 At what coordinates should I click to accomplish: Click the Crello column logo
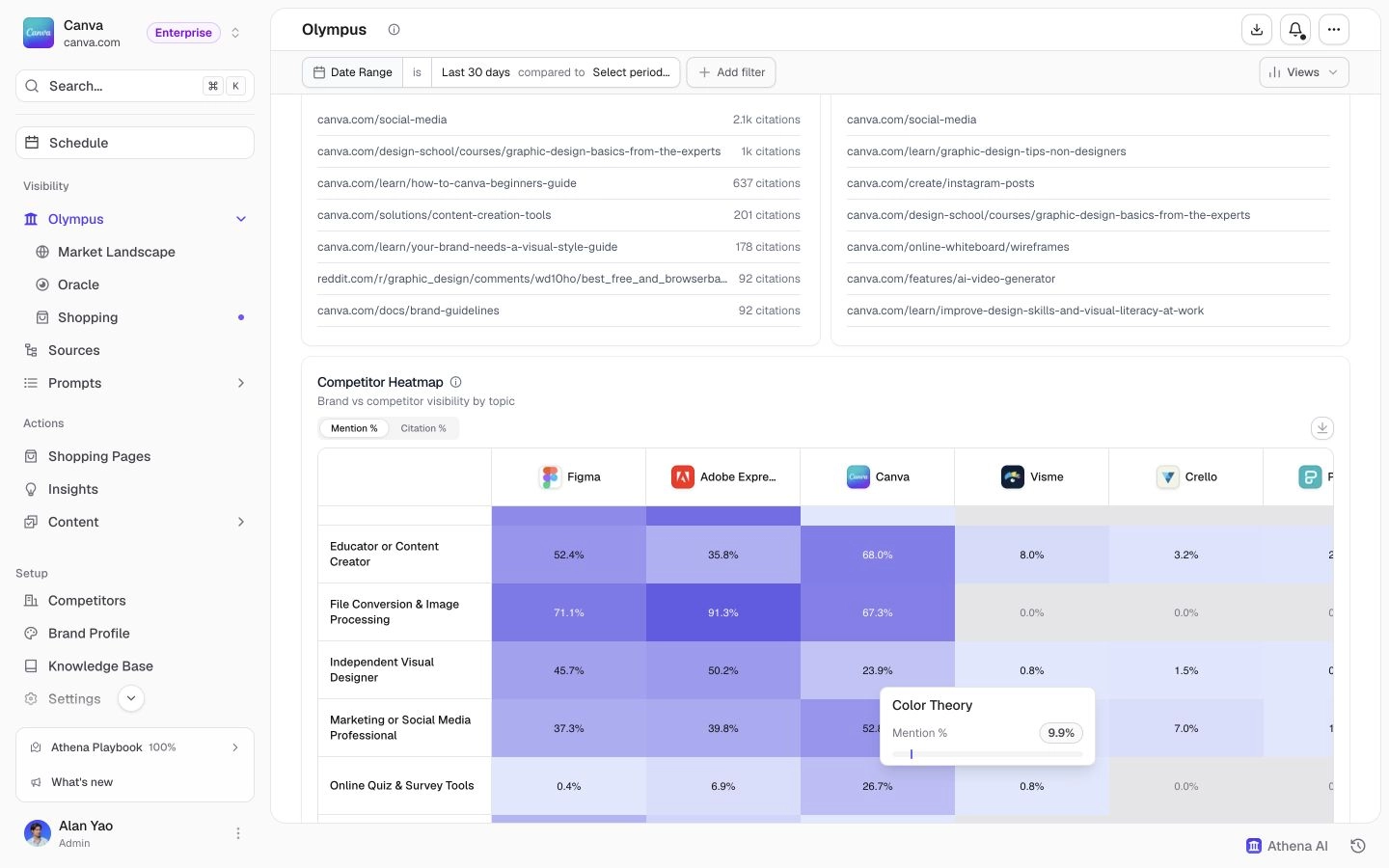(1168, 476)
